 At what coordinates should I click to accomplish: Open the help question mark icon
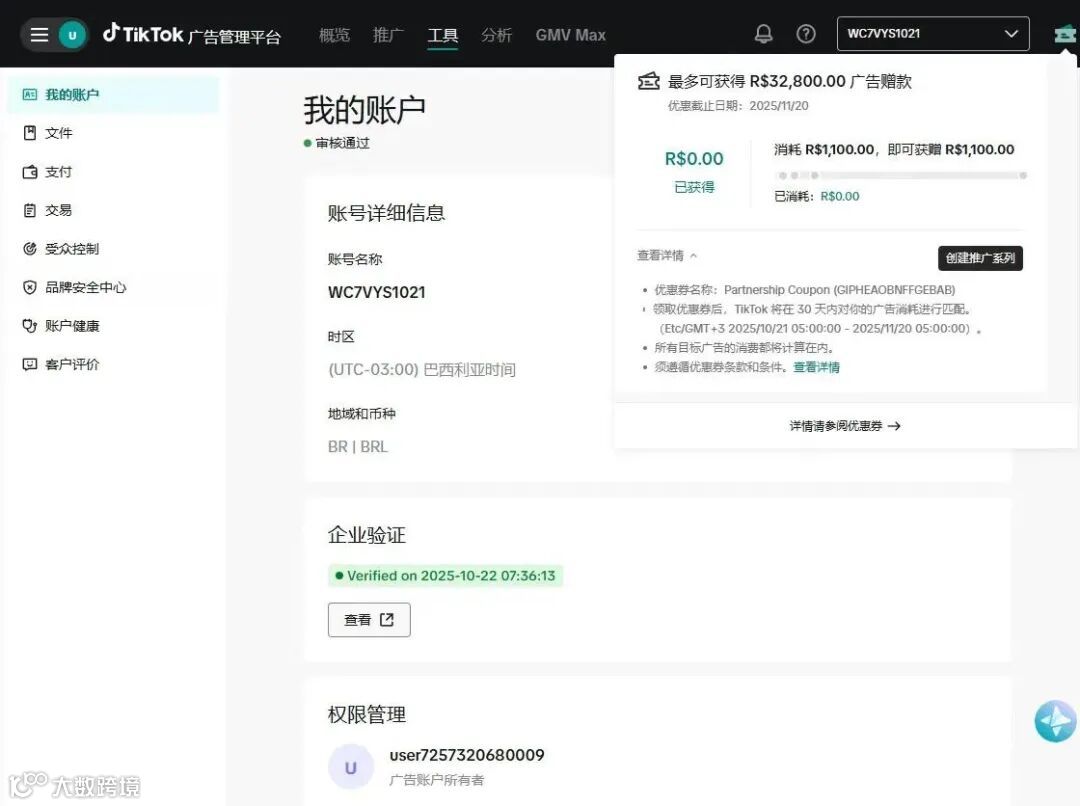[x=805, y=34]
